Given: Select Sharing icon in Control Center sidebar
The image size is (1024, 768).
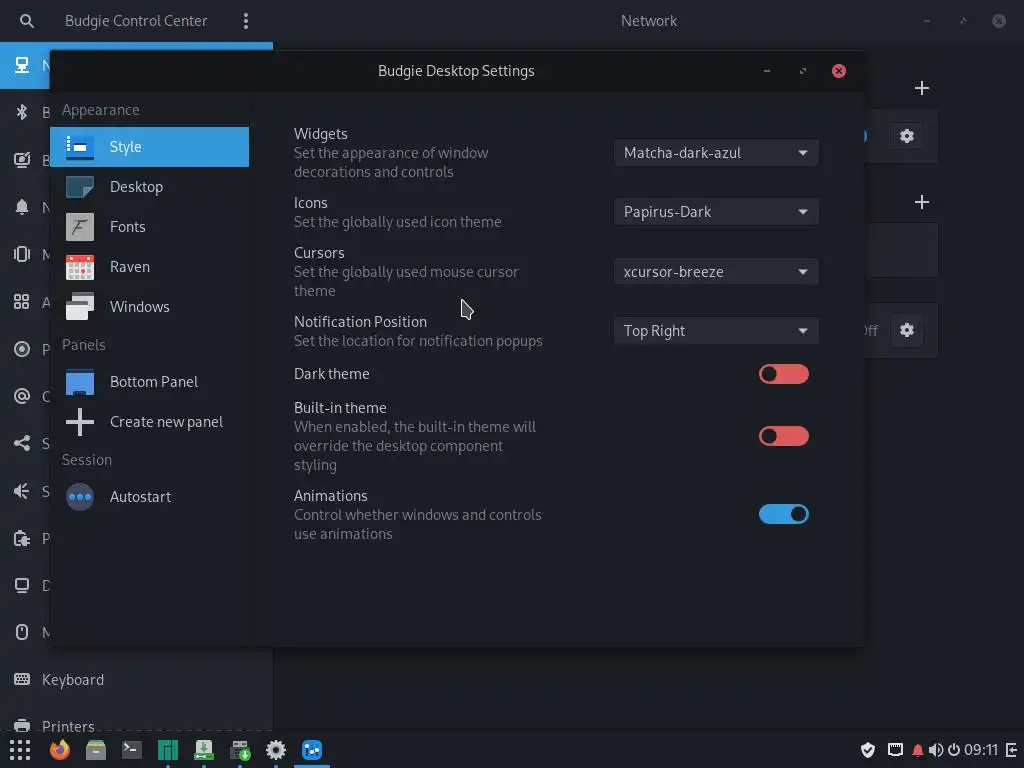Looking at the screenshot, I should point(22,443).
